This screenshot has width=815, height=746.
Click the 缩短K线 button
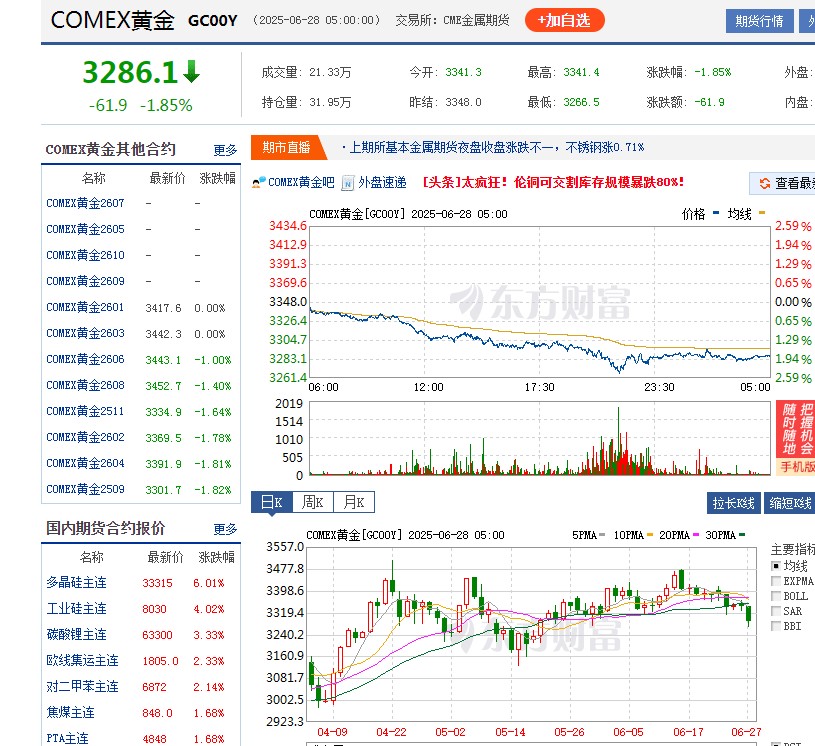[790, 503]
